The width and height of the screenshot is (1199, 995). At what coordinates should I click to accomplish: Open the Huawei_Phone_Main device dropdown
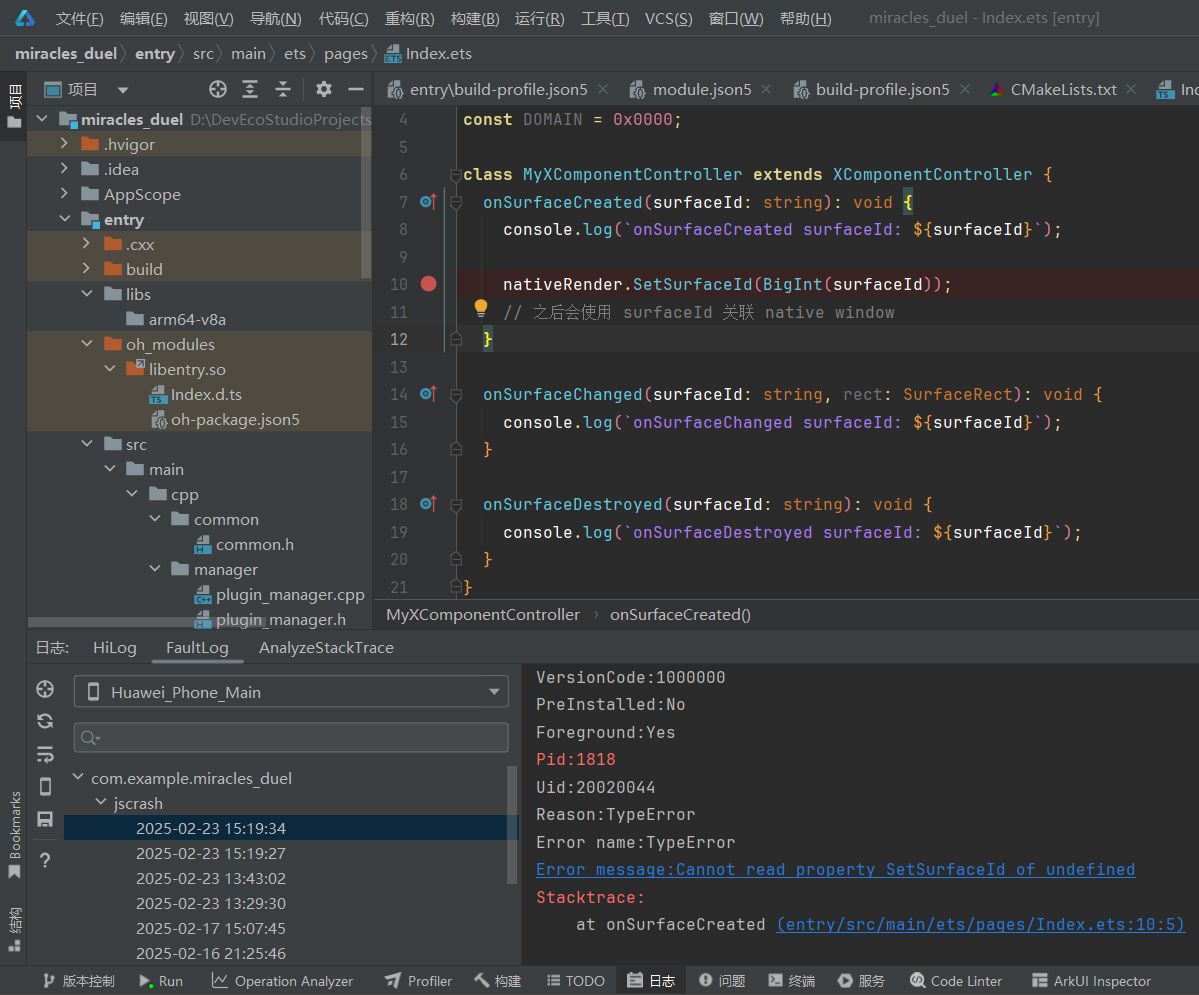click(x=291, y=692)
